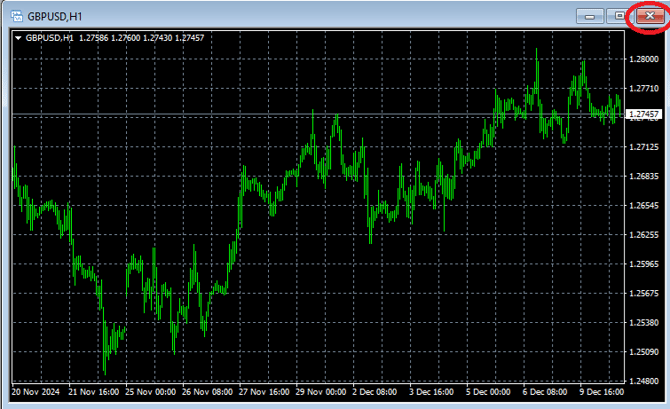Select the current price tag 1.27457
Image resolution: width=670 pixels, height=409 pixels.
coord(646,115)
